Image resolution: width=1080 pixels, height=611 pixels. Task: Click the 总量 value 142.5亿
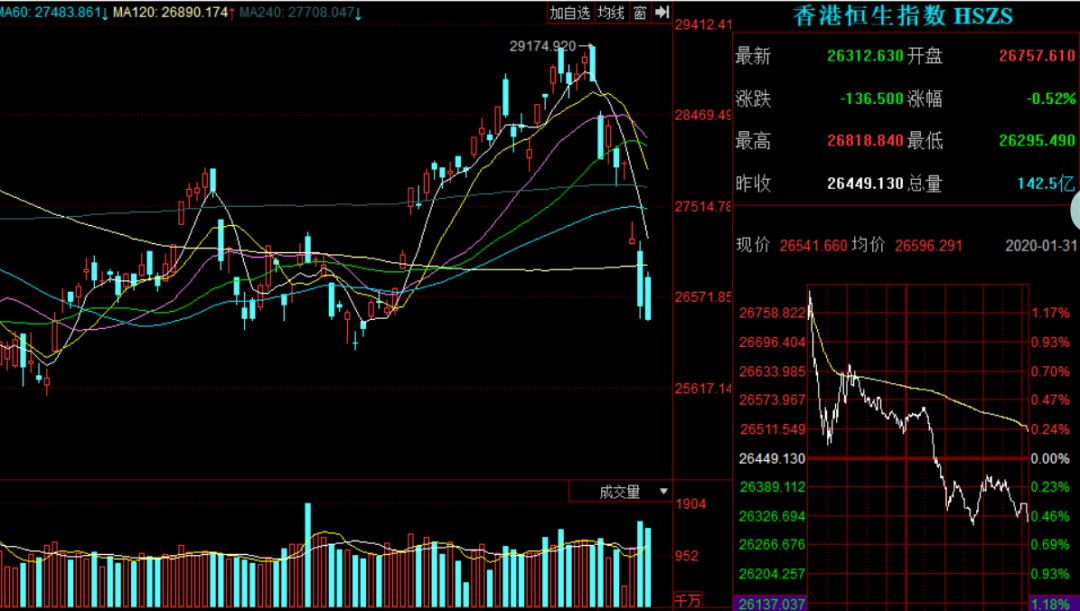click(x=1046, y=183)
